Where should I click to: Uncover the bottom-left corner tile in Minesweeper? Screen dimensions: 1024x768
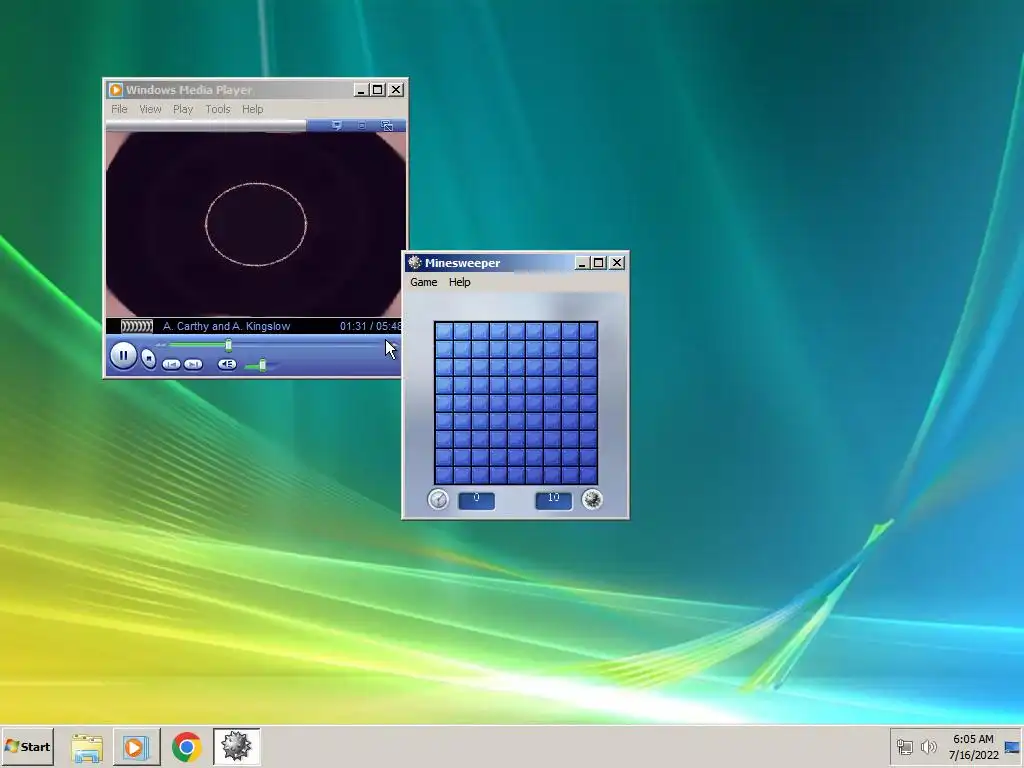coord(444,475)
